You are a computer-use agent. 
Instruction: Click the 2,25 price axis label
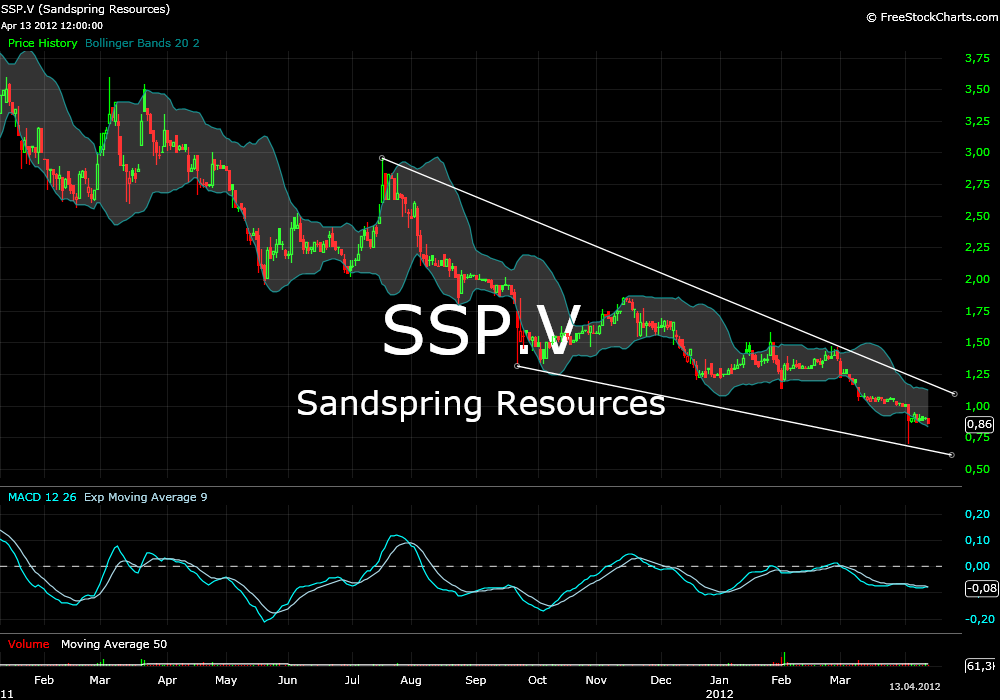point(978,248)
